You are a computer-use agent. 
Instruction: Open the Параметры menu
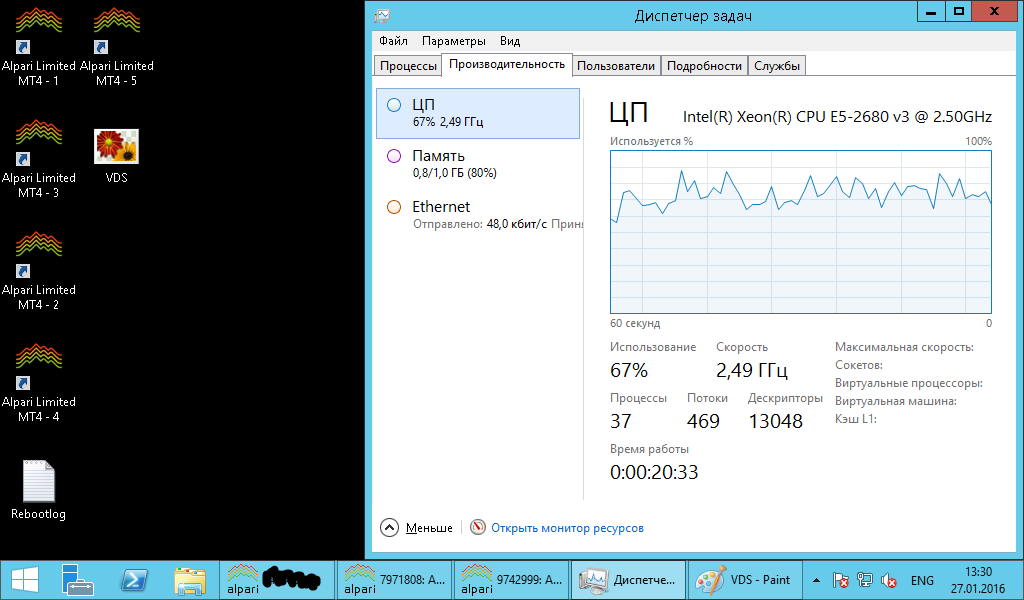[x=454, y=40]
